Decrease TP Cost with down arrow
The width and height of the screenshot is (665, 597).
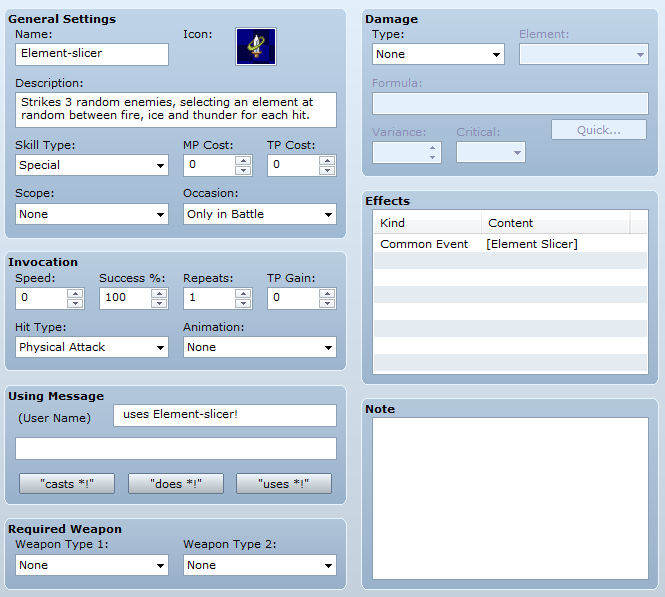click(327, 170)
